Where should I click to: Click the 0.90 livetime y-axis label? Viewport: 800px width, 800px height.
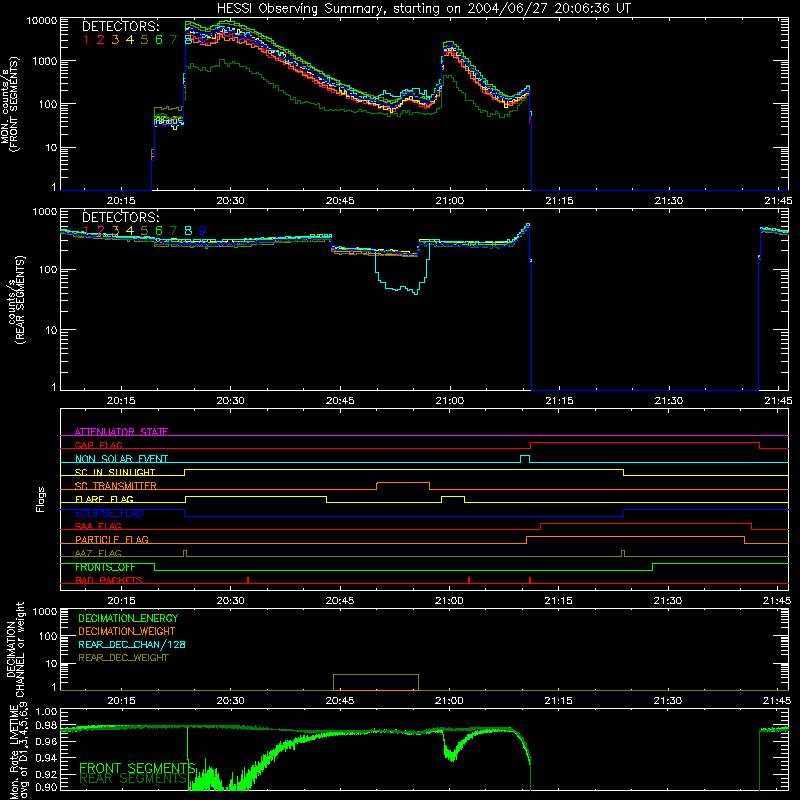(47, 787)
